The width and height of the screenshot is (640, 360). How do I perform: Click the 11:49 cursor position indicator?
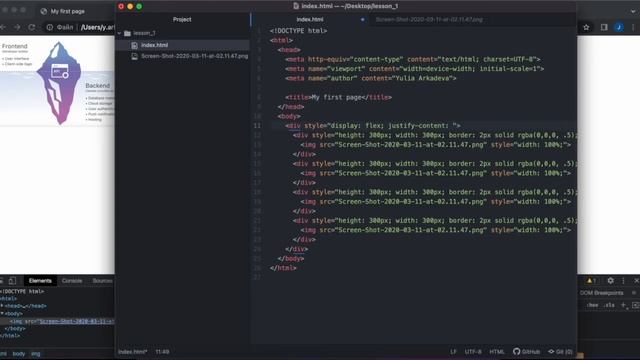[162, 351]
